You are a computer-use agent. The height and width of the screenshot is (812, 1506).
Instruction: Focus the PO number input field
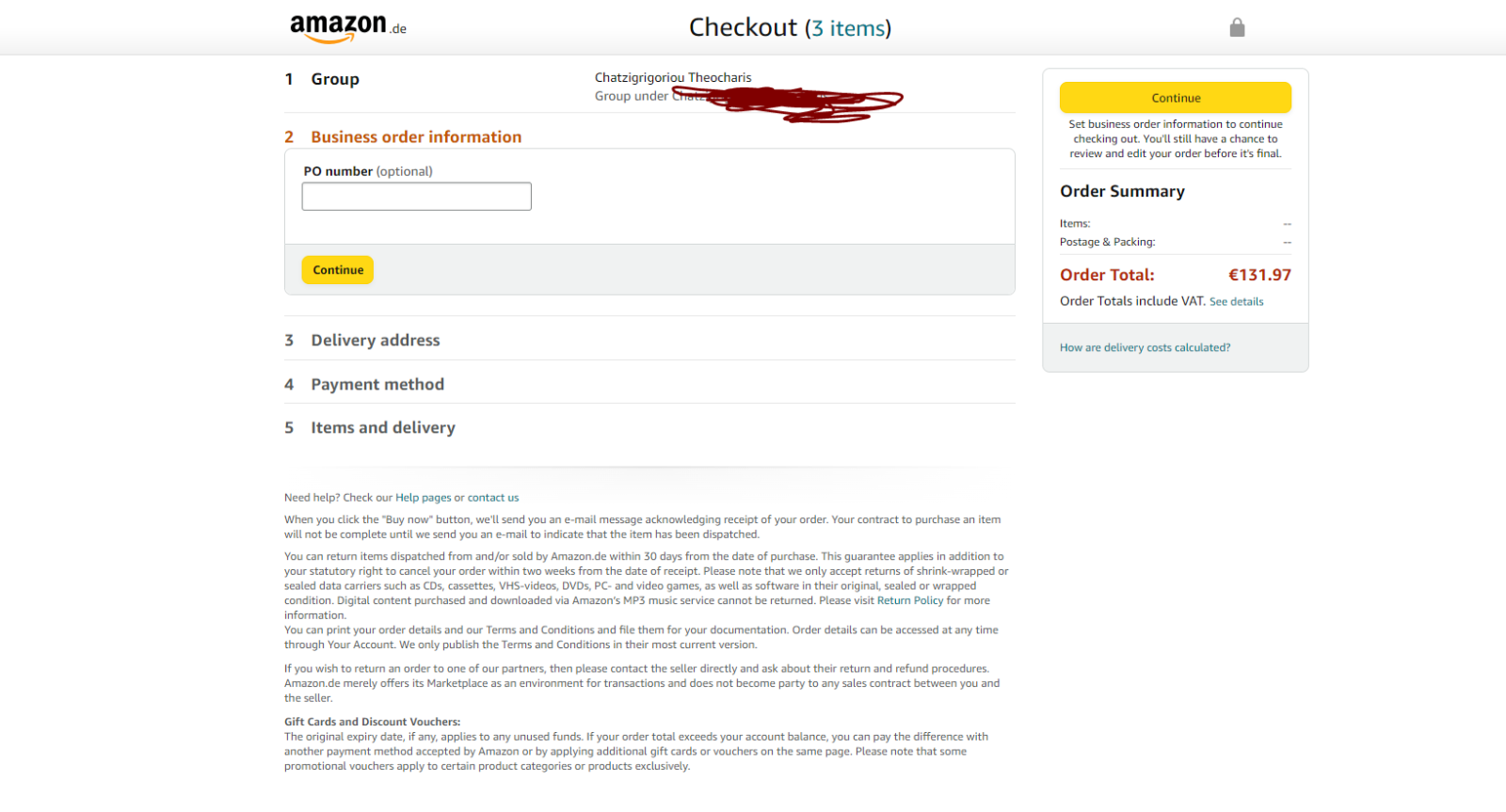416,197
